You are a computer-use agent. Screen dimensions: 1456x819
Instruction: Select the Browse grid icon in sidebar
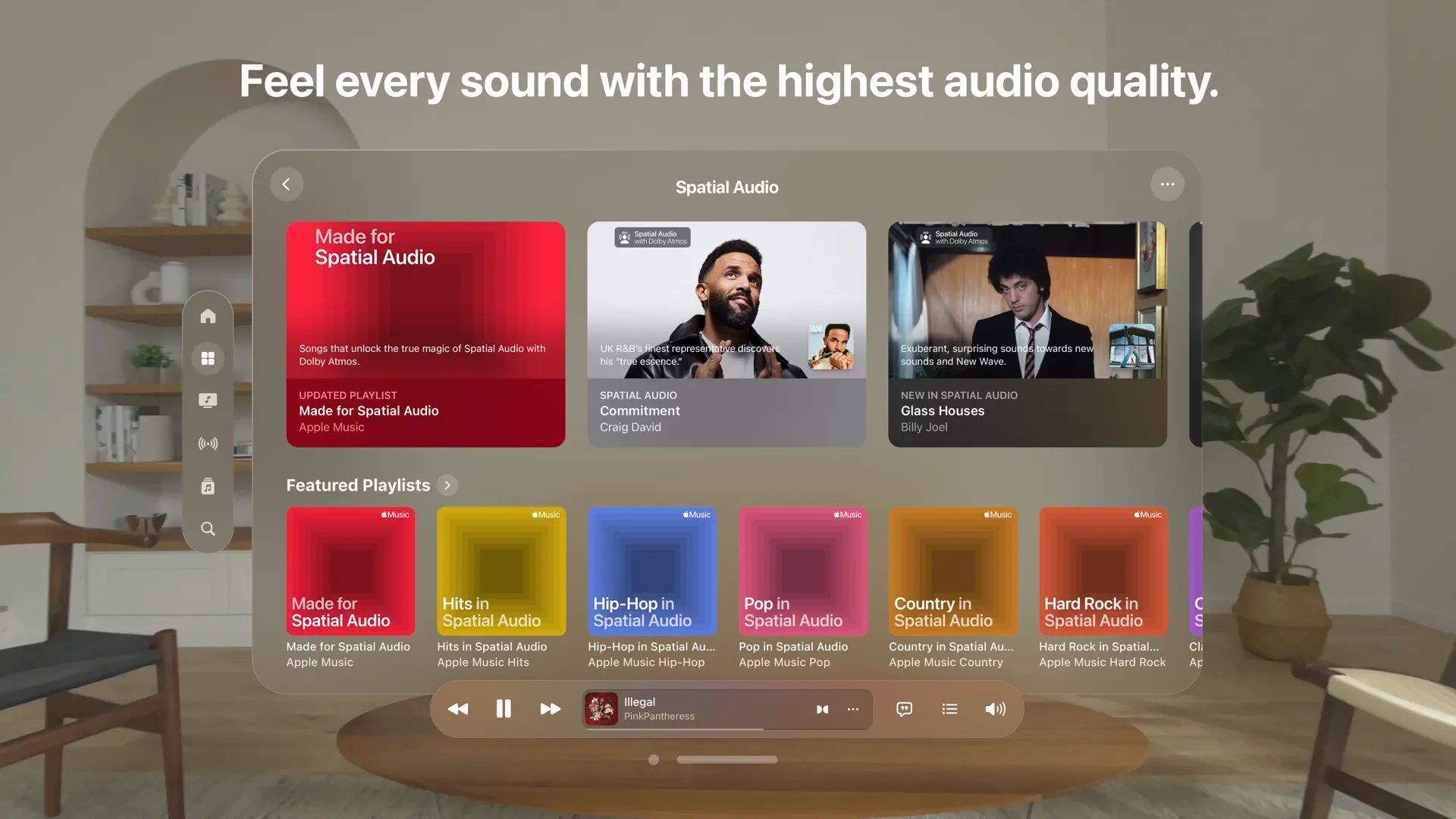(x=208, y=358)
